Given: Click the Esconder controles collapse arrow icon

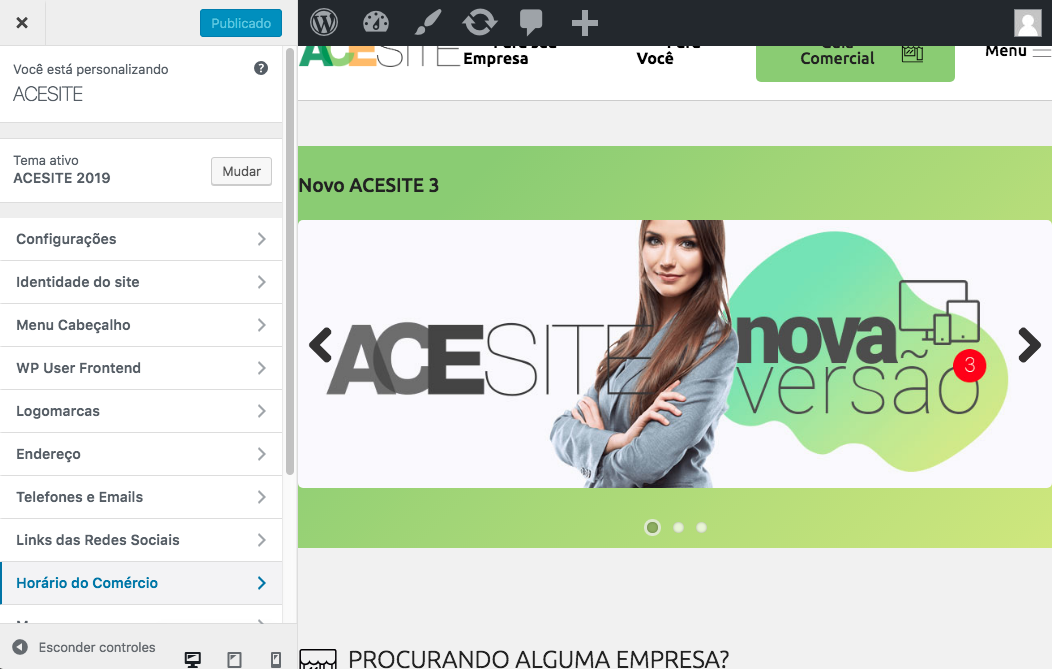Looking at the screenshot, I should tap(20, 647).
